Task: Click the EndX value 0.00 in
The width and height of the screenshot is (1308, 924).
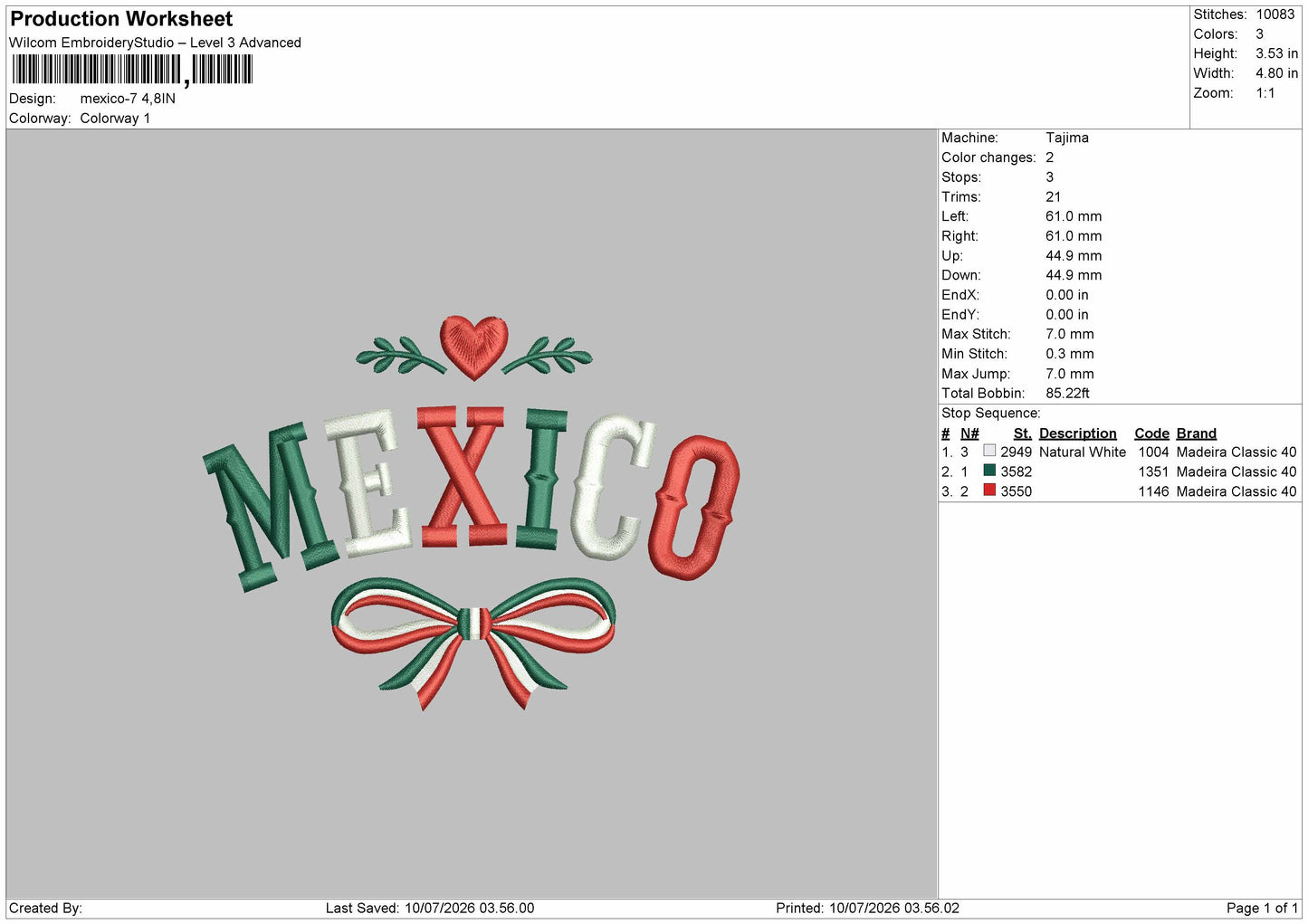Action: tap(1067, 295)
